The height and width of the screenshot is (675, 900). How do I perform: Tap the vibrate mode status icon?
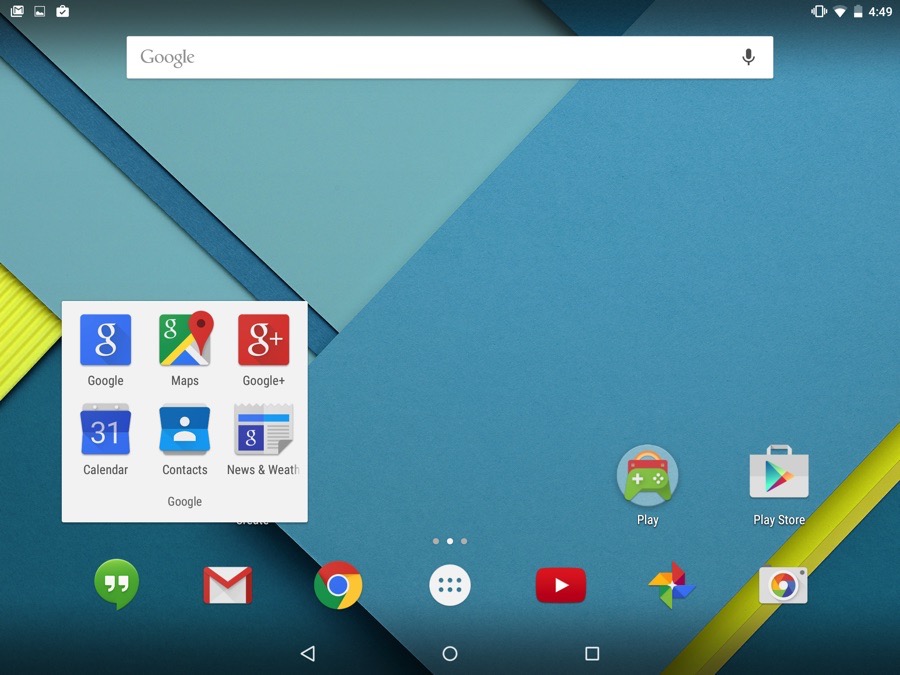(818, 11)
